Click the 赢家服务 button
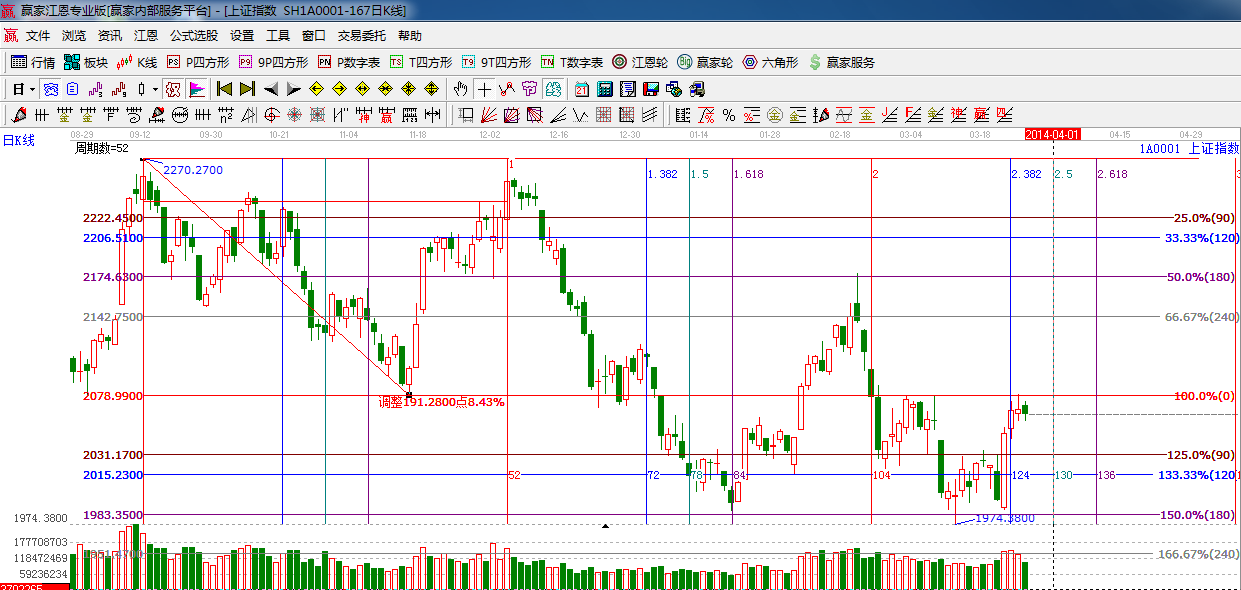The width and height of the screenshot is (1241, 590). click(x=841, y=62)
